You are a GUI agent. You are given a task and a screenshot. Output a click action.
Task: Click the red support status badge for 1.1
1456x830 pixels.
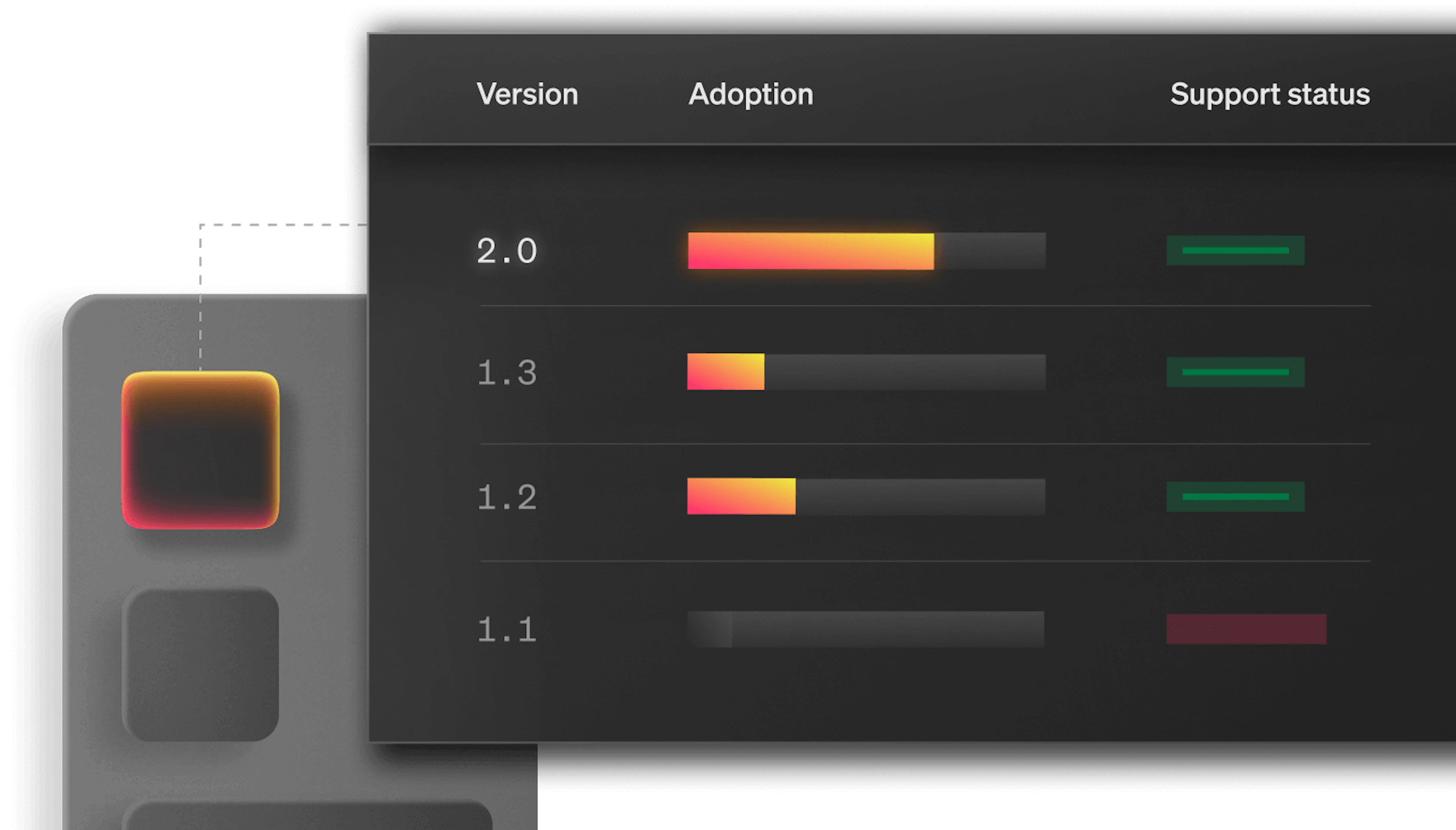1246,629
